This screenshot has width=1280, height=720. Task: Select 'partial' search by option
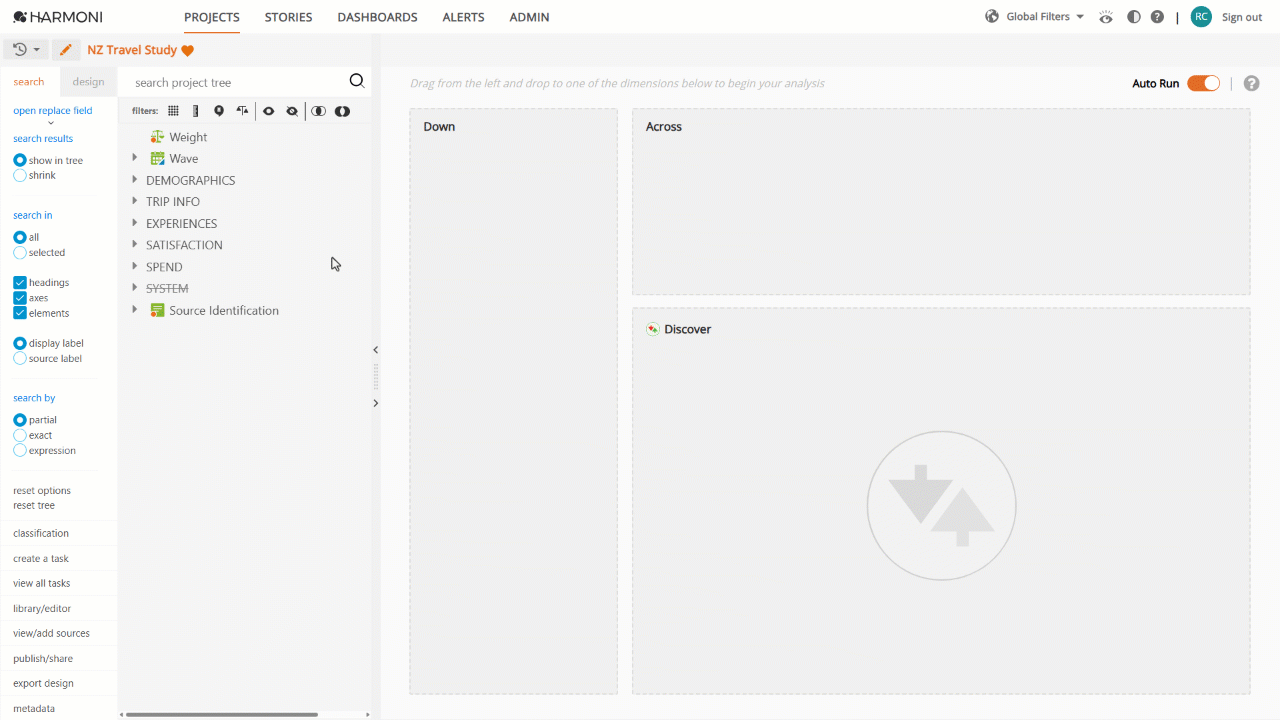coord(20,420)
